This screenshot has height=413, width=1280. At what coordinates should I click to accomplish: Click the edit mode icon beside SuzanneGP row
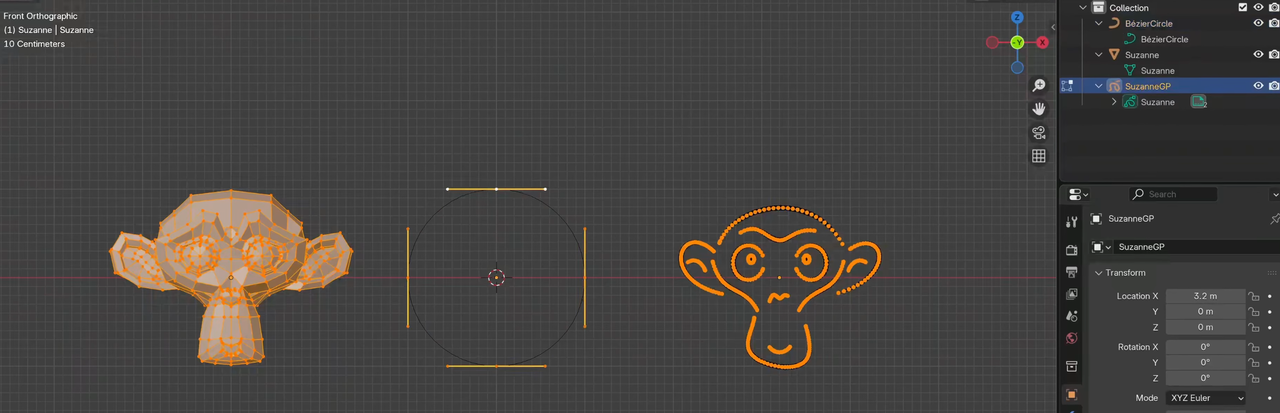tap(1068, 86)
